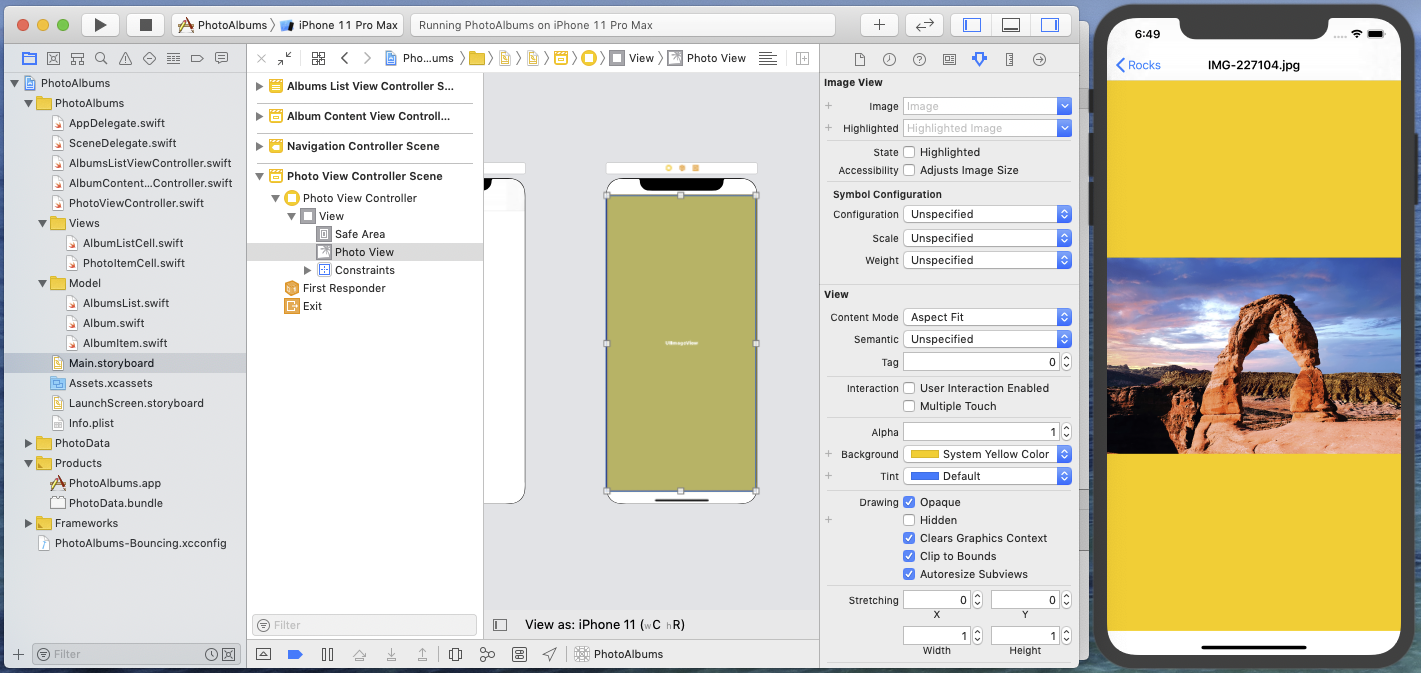Uncheck Clears Graphics Context
1421x673 pixels.
[x=909, y=538]
